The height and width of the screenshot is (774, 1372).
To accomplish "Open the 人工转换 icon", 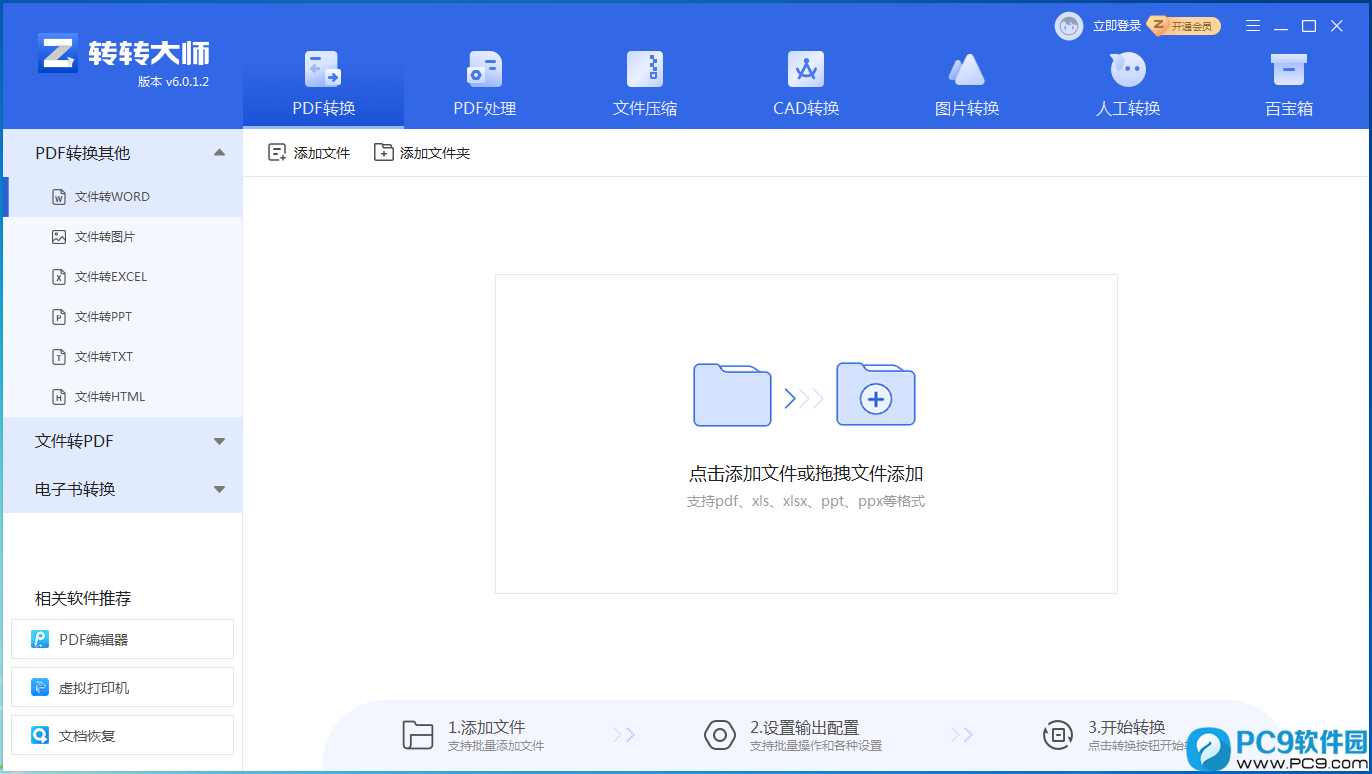I will pyautogui.click(x=1128, y=69).
